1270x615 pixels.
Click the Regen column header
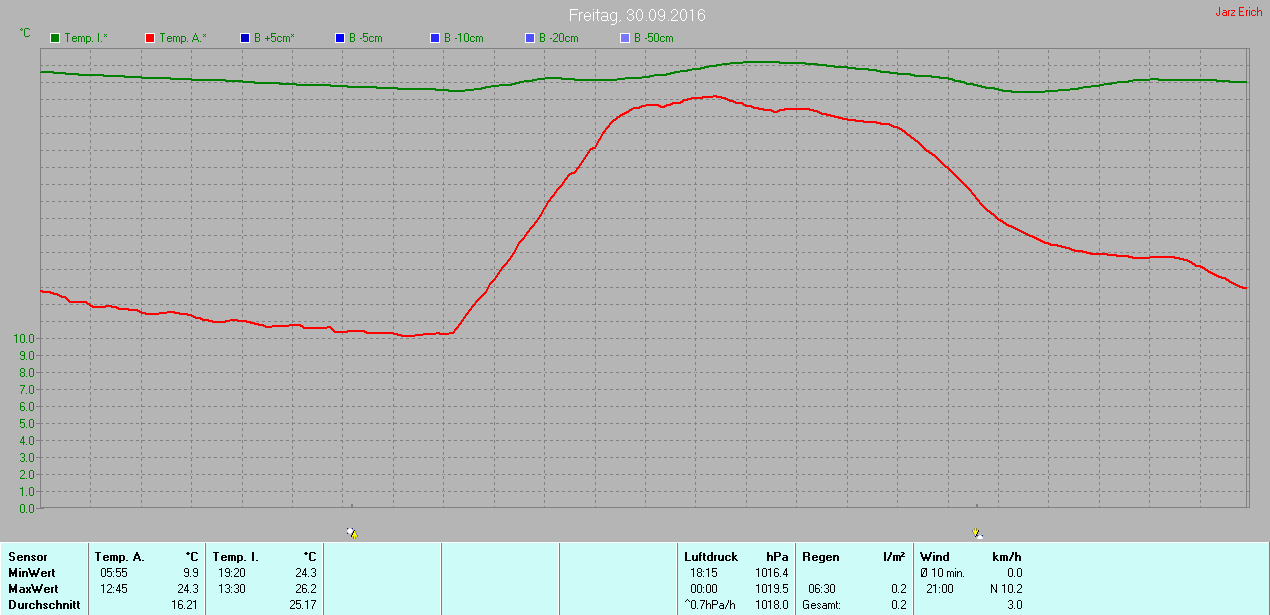[821, 557]
